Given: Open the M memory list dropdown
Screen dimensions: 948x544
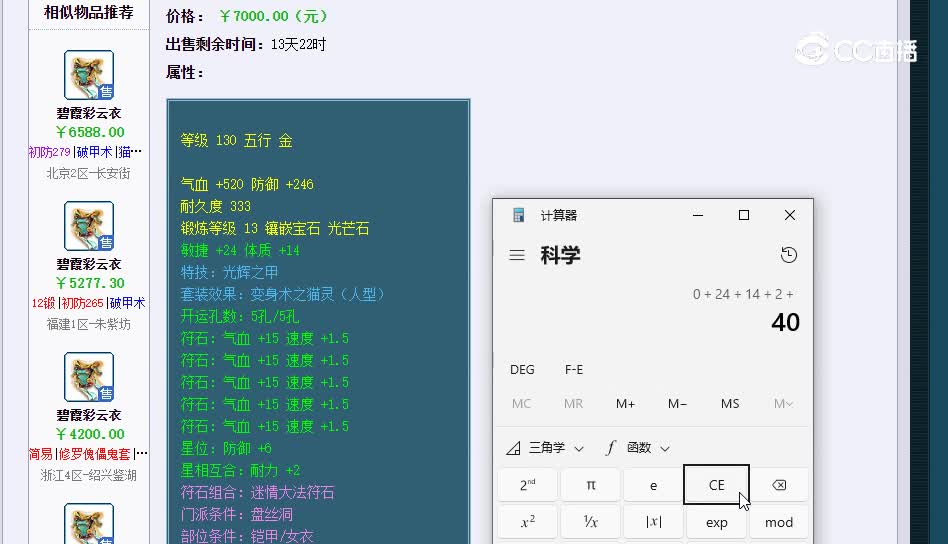Looking at the screenshot, I should (783, 404).
